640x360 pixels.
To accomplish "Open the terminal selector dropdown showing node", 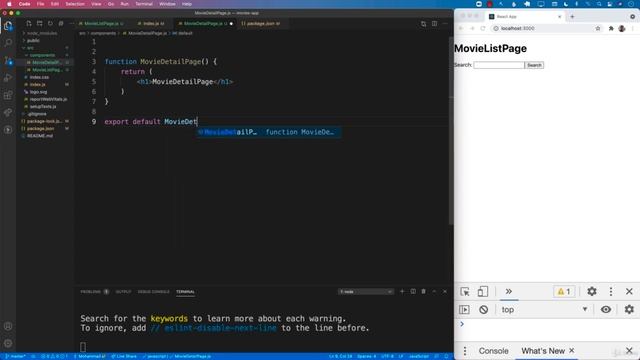I will 366,291.
